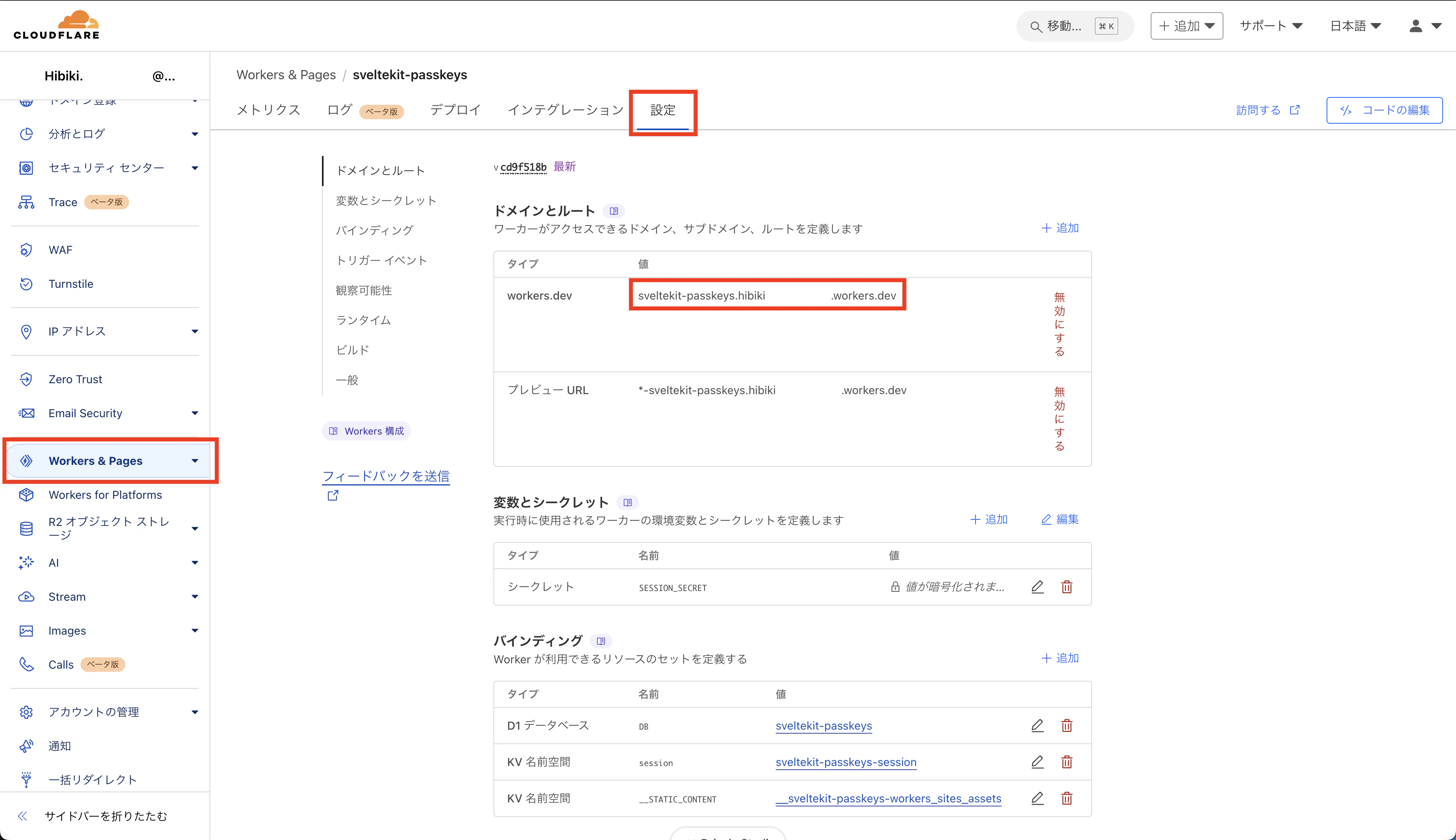Open the sveltekit-passkeys-session KV link
Image resolution: width=1456 pixels, height=840 pixels.
point(845,762)
